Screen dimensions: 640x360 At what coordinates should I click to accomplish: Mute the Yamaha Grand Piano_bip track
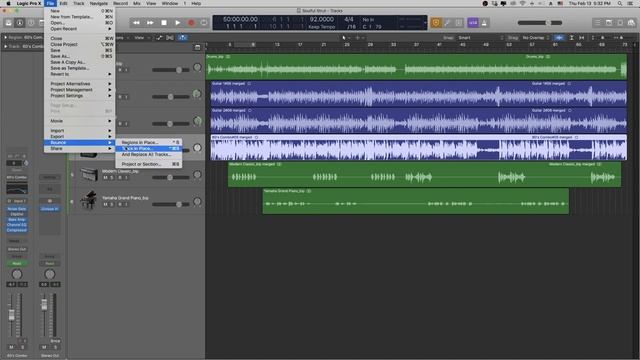tap(105, 204)
